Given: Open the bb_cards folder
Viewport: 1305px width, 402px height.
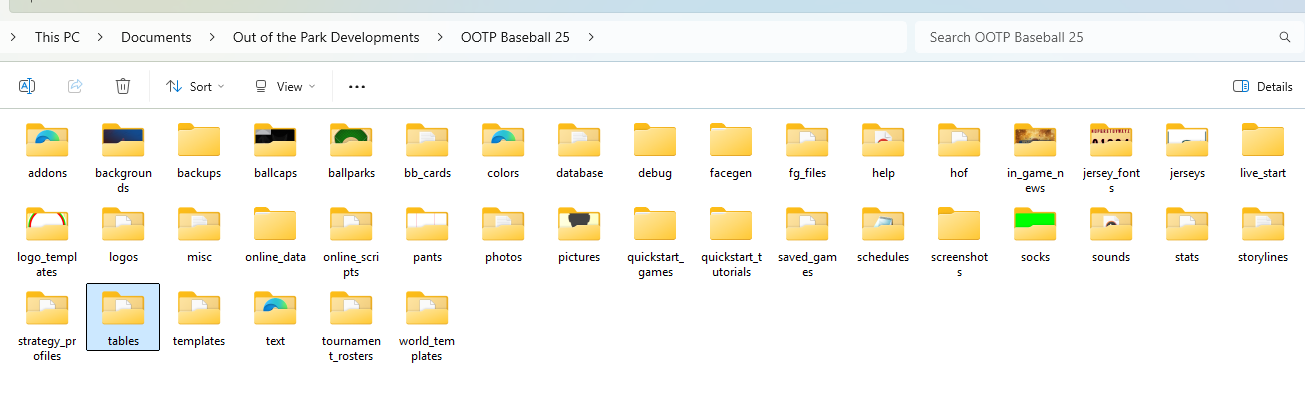Looking at the screenshot, I should pyautogui.click(x=427, y=151).
